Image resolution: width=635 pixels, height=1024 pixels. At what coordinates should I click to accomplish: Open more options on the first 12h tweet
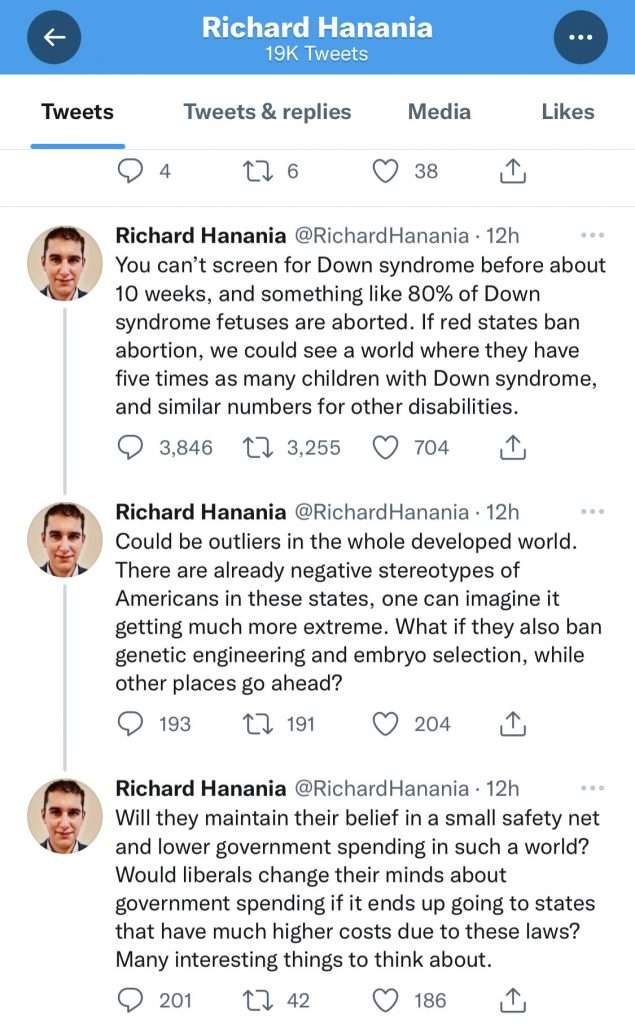593,235
